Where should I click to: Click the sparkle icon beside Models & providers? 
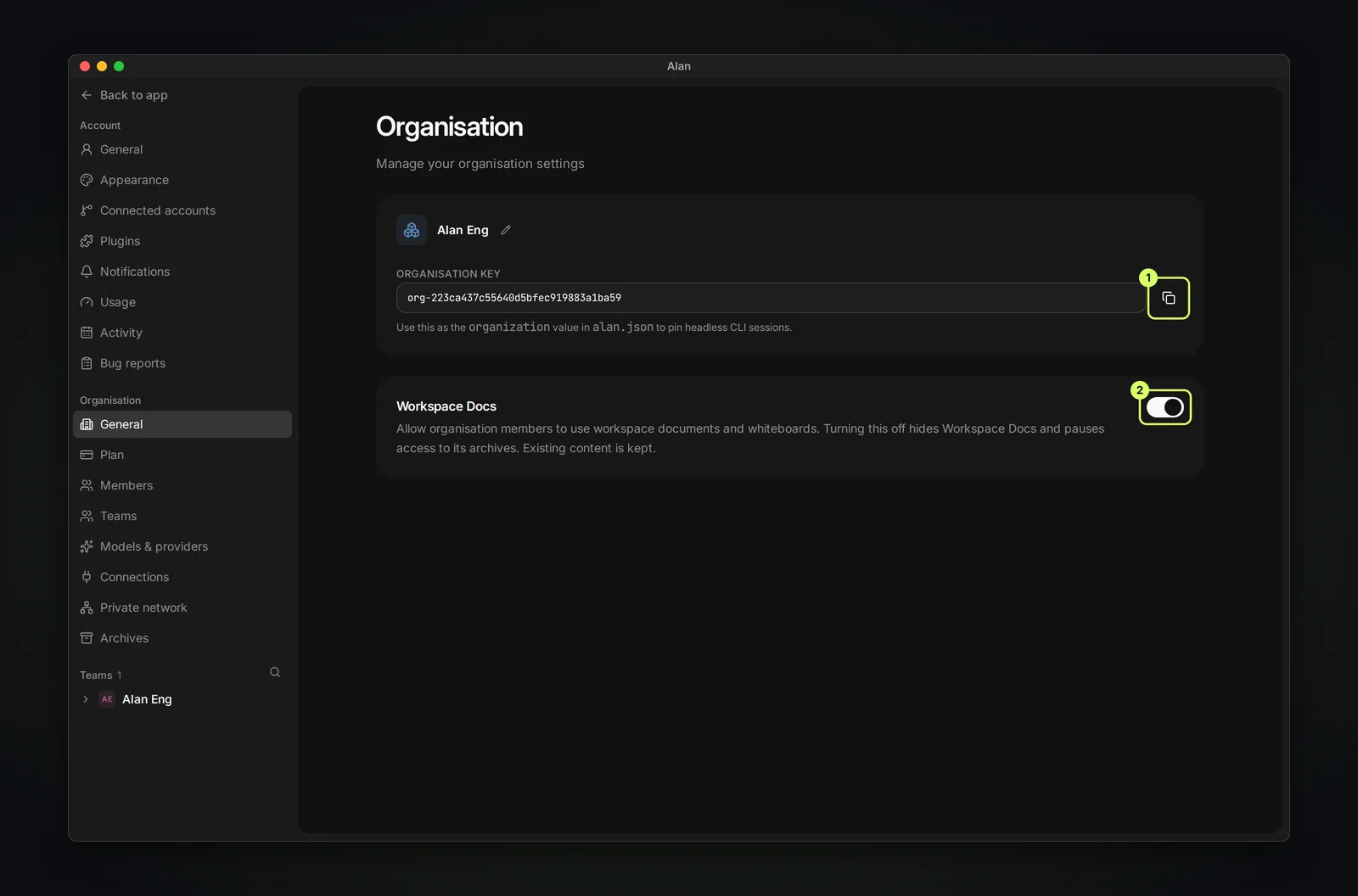click(x=87, y=546)
